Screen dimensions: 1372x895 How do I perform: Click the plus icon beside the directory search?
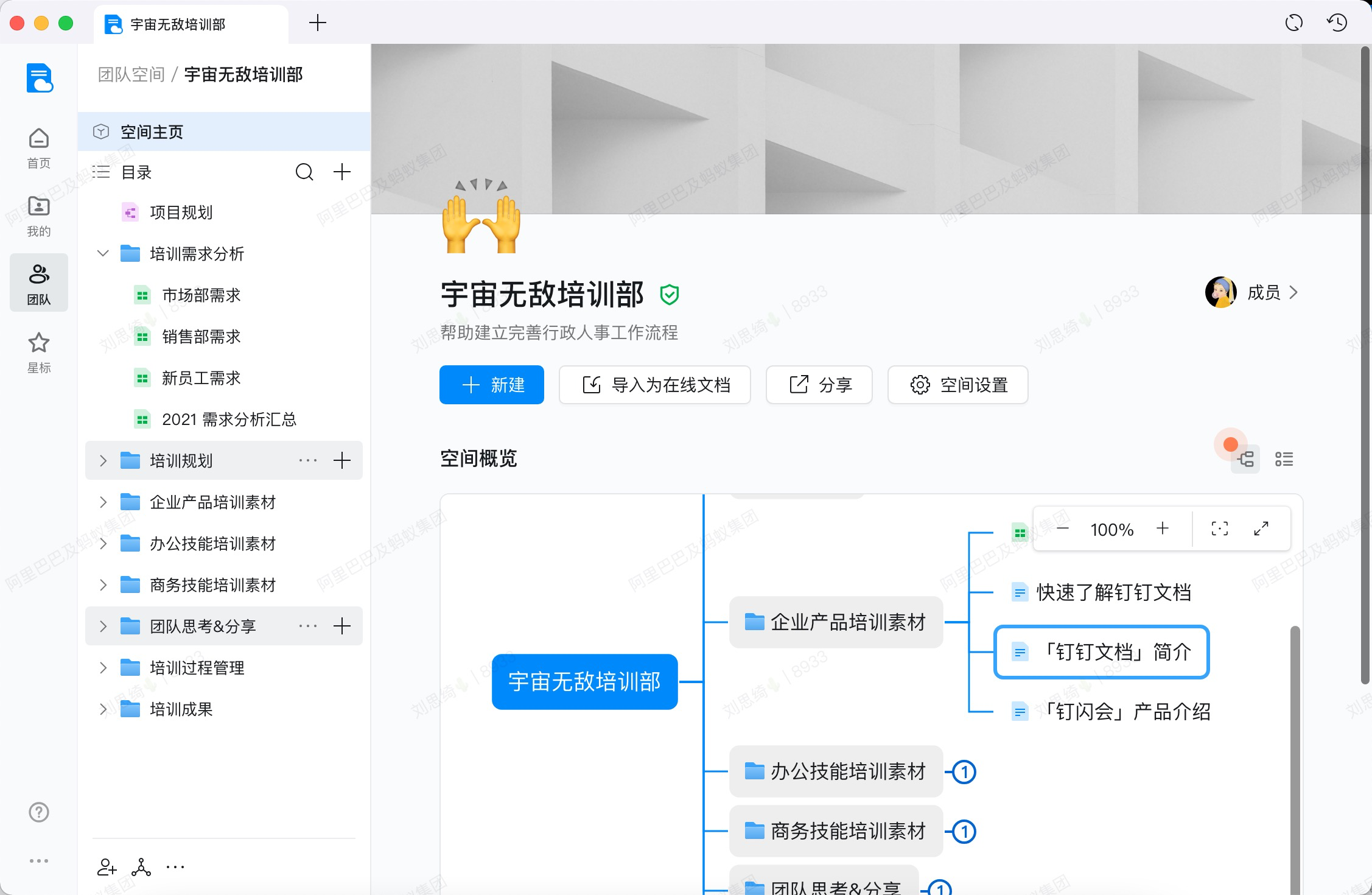341,172
